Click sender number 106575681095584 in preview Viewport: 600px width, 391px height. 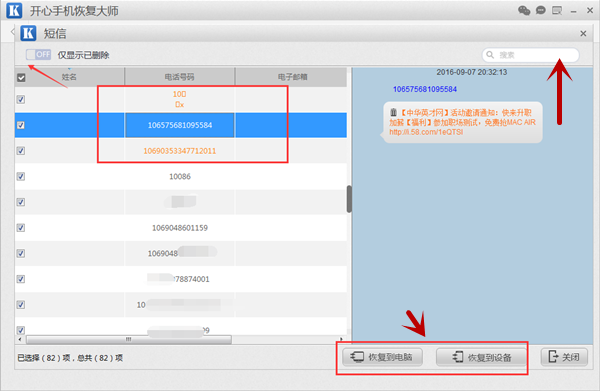click(425, 89)
